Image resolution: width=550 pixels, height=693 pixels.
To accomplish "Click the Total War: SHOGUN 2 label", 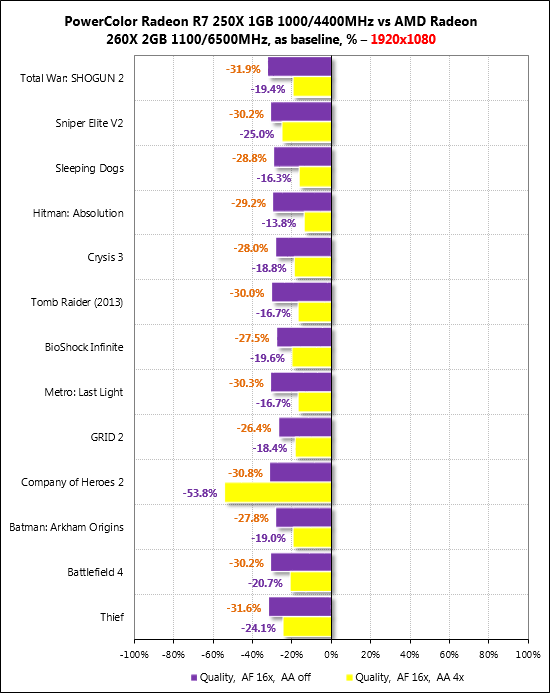I will 72,78.
